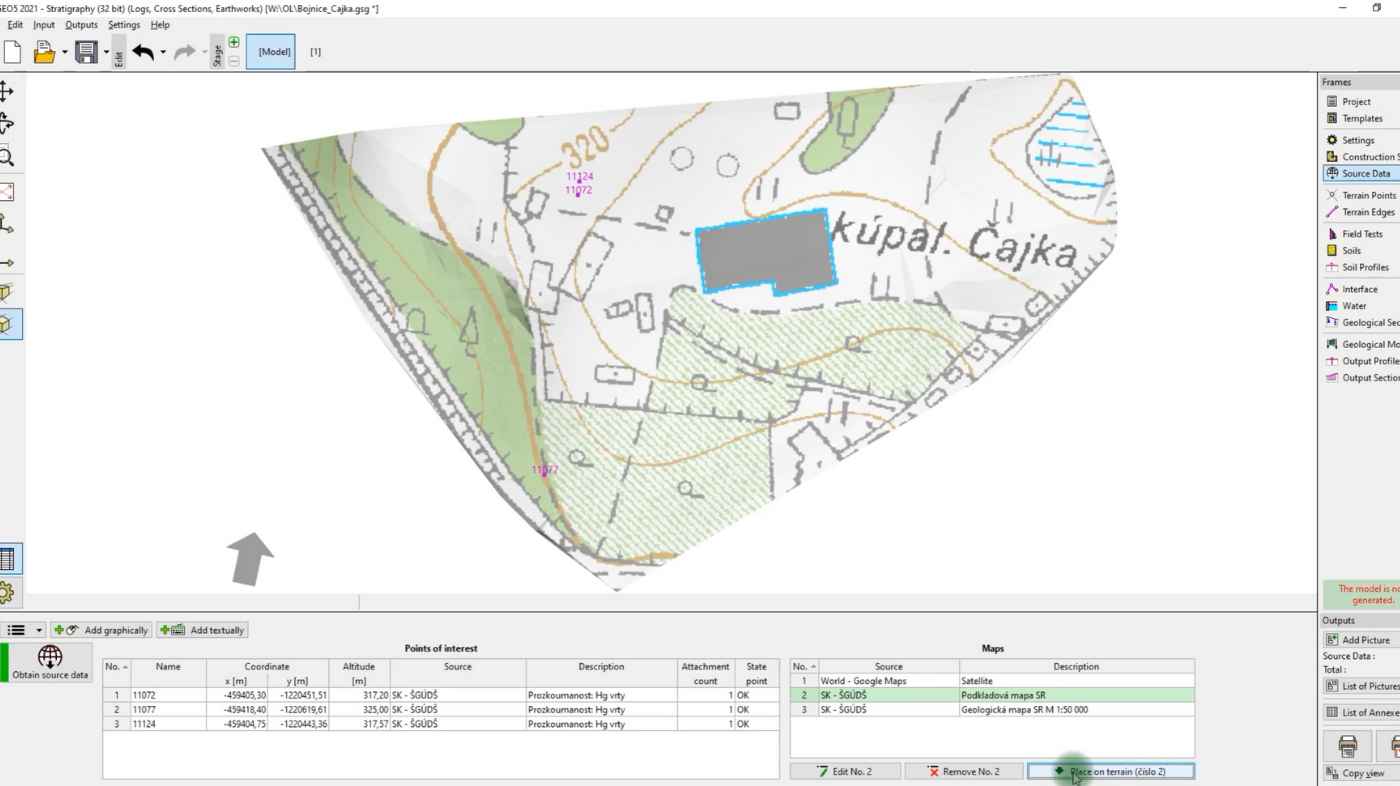
Task: Add a new stage with green plus
Action: tap(234, 42)
